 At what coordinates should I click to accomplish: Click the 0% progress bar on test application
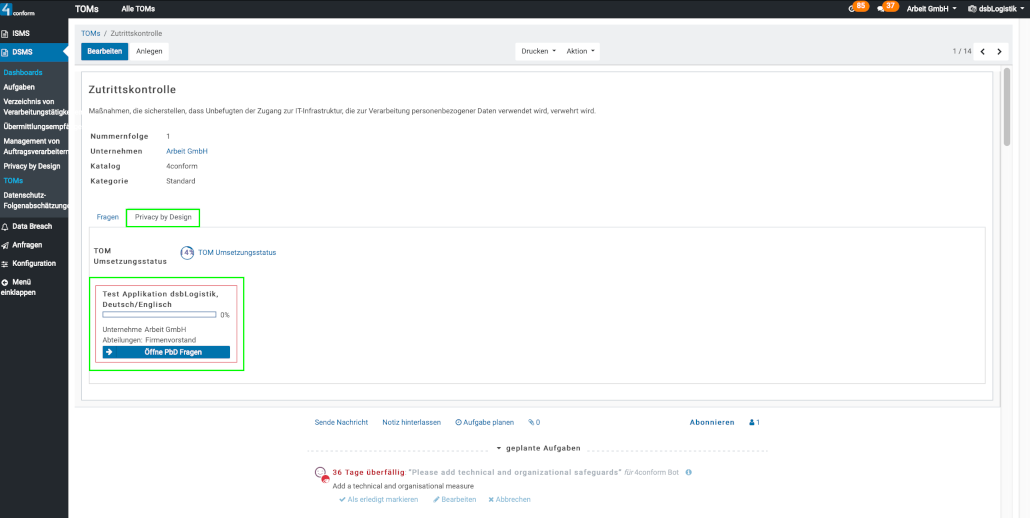(x=159, y=315)
